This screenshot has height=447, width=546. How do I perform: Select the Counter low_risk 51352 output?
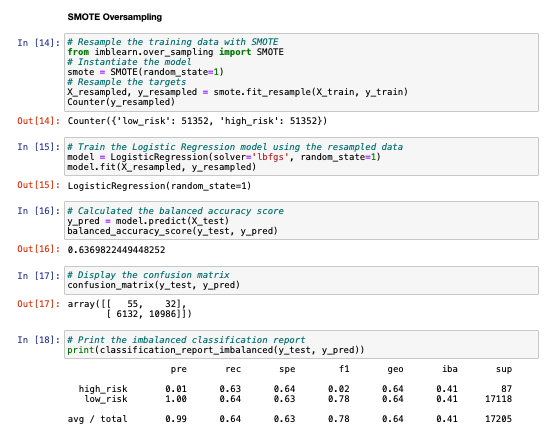click(x=197, y=121)
